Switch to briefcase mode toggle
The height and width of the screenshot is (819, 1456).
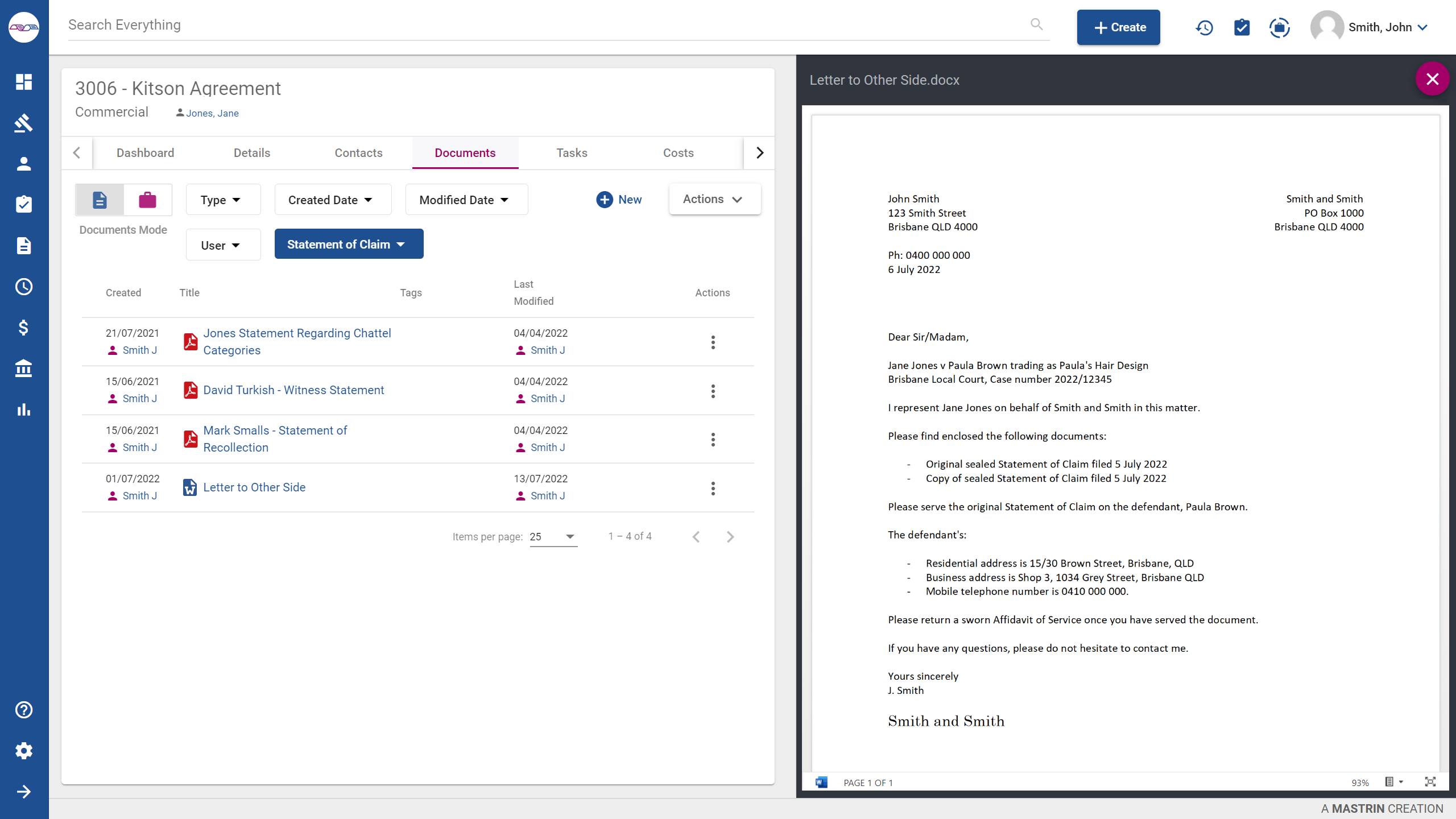pyautogui.click(x=147, y=200)
